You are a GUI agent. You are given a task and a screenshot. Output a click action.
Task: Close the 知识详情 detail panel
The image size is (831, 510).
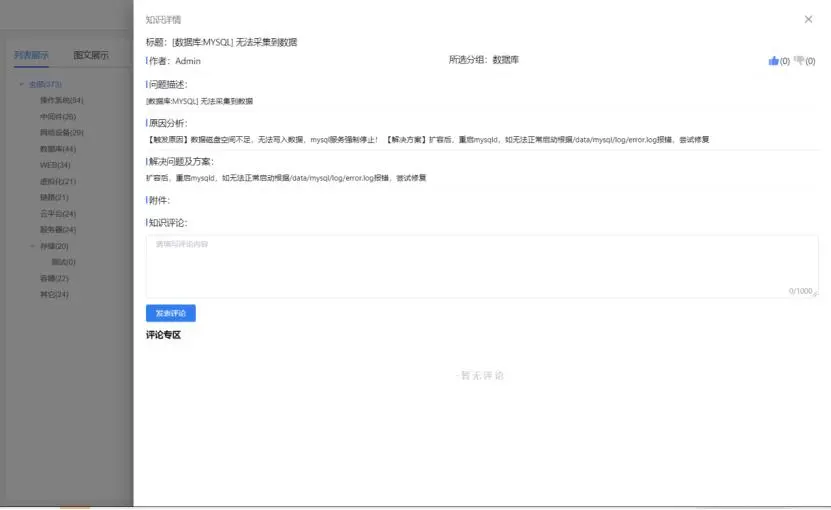click(808, 20)
